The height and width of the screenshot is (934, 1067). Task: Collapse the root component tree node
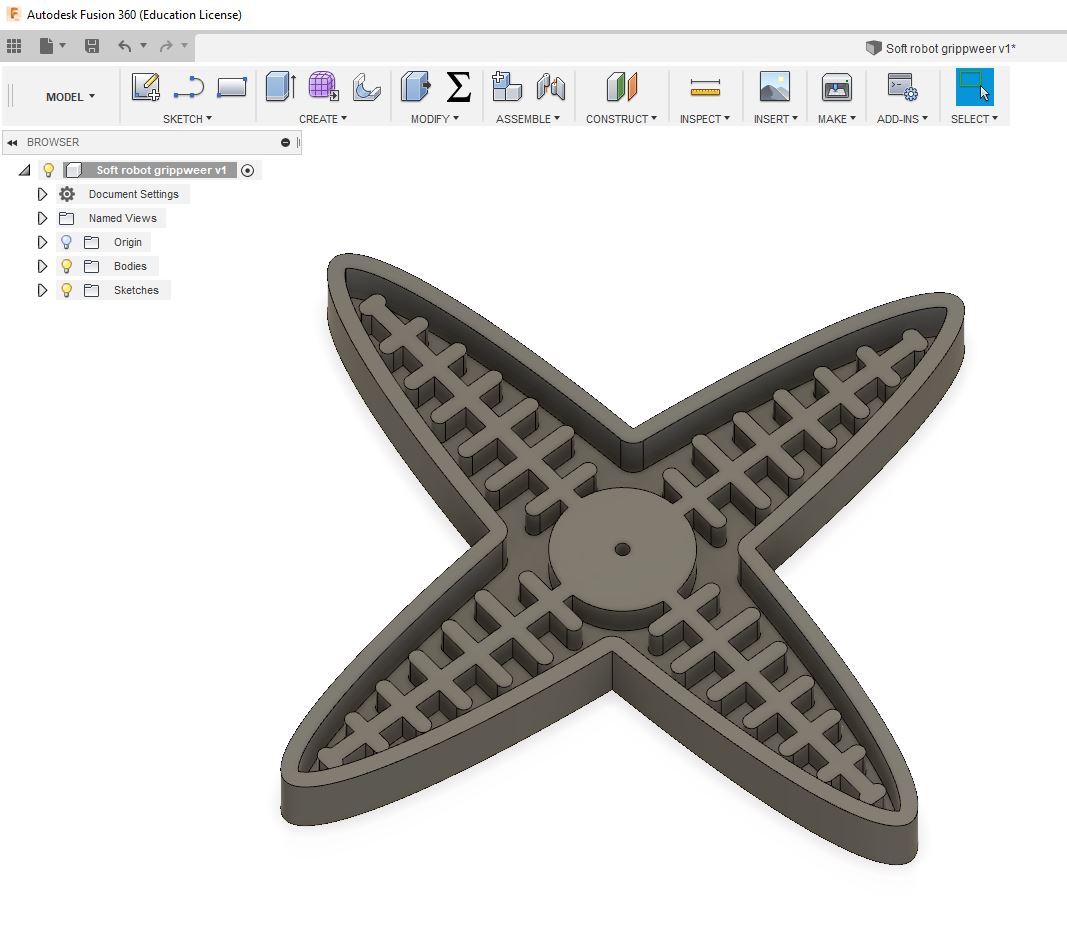pyautogui.click(x=24, y=170)
